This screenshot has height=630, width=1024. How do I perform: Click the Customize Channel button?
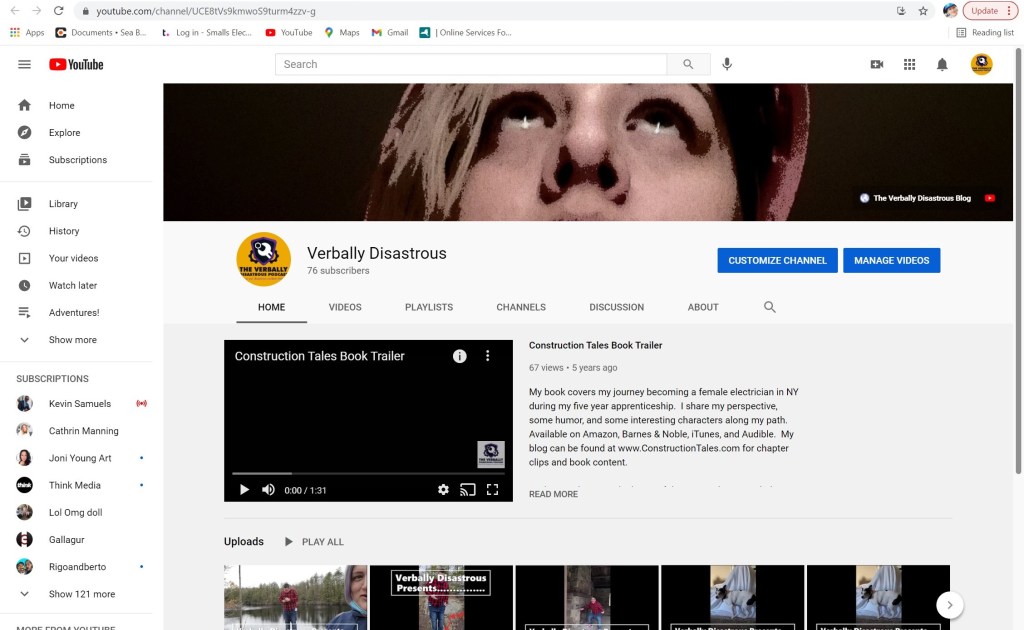[777, 260]
